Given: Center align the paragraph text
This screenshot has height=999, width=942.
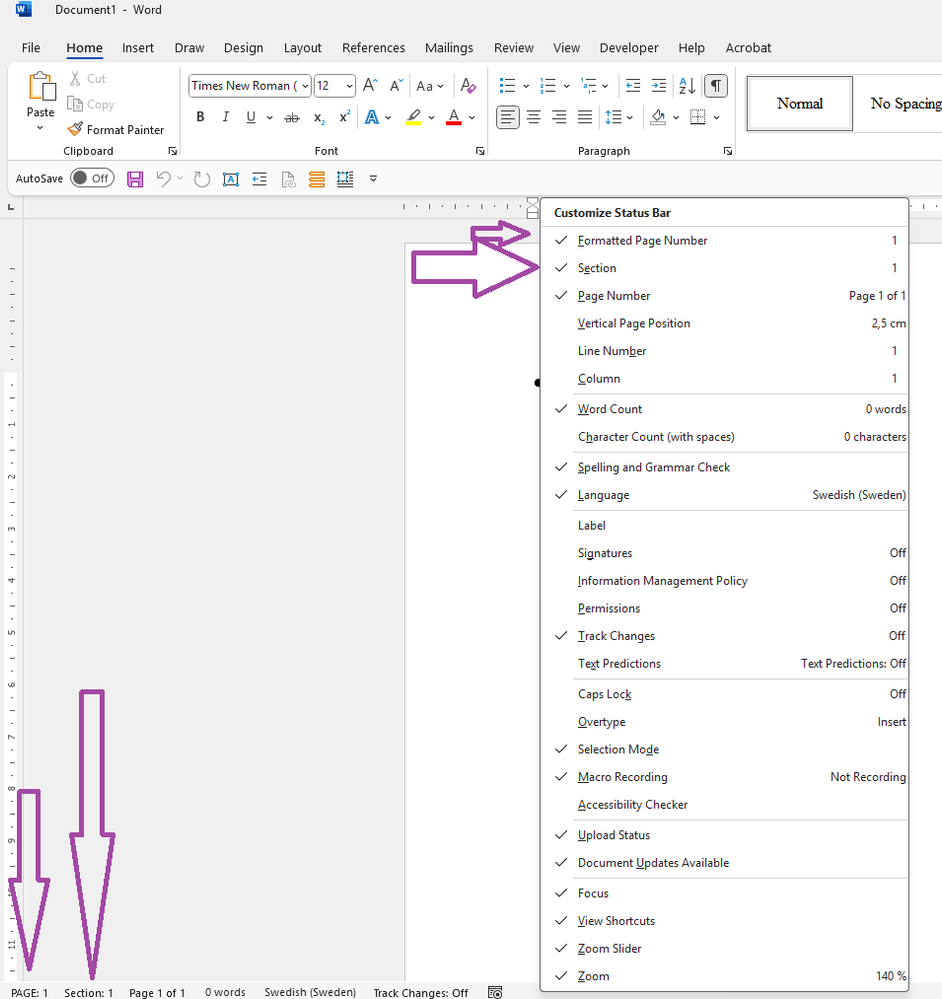Looking at the screenshot, I should point(534,118).
